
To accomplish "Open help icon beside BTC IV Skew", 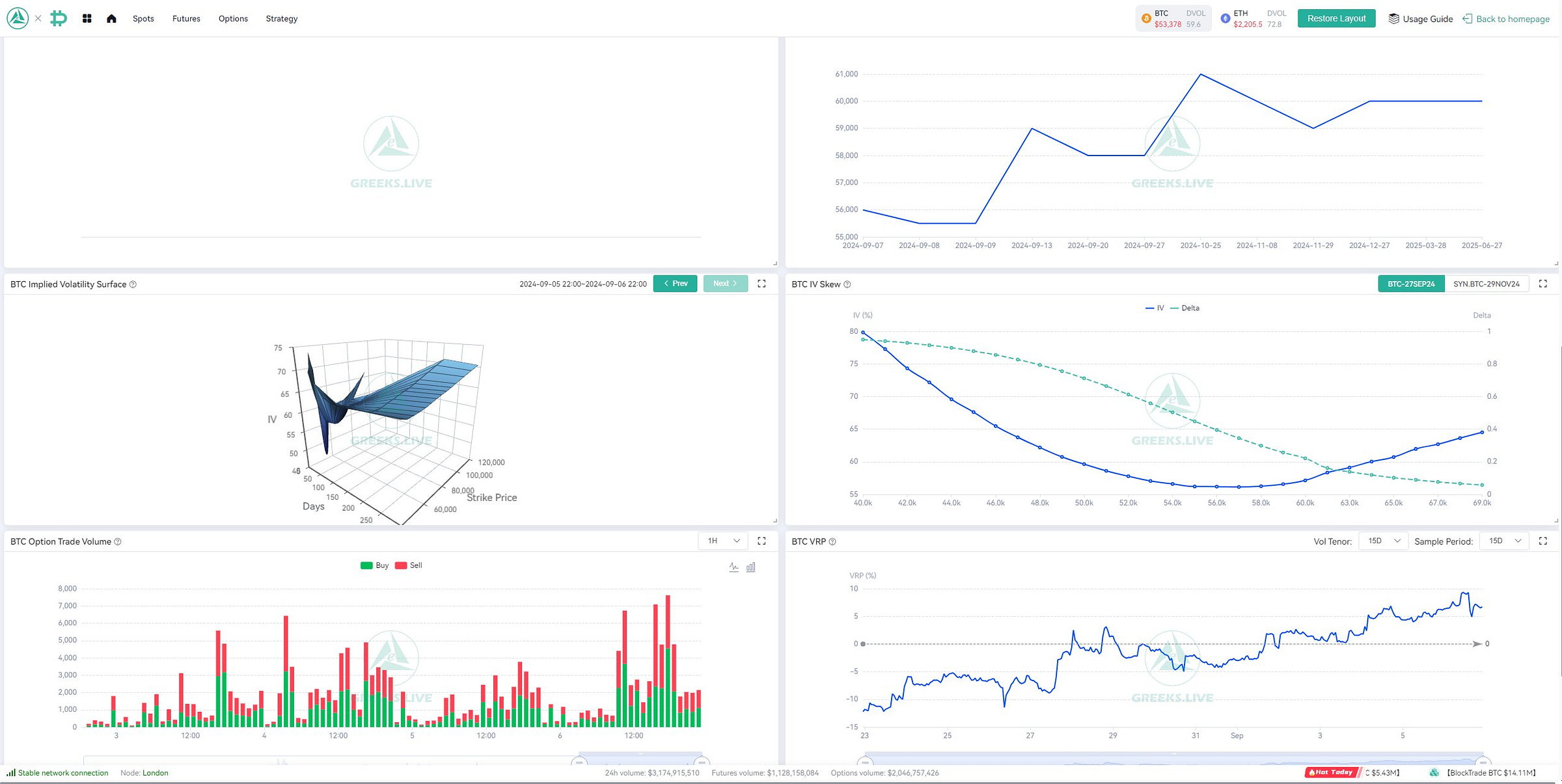I will click(x=847, y=284).
